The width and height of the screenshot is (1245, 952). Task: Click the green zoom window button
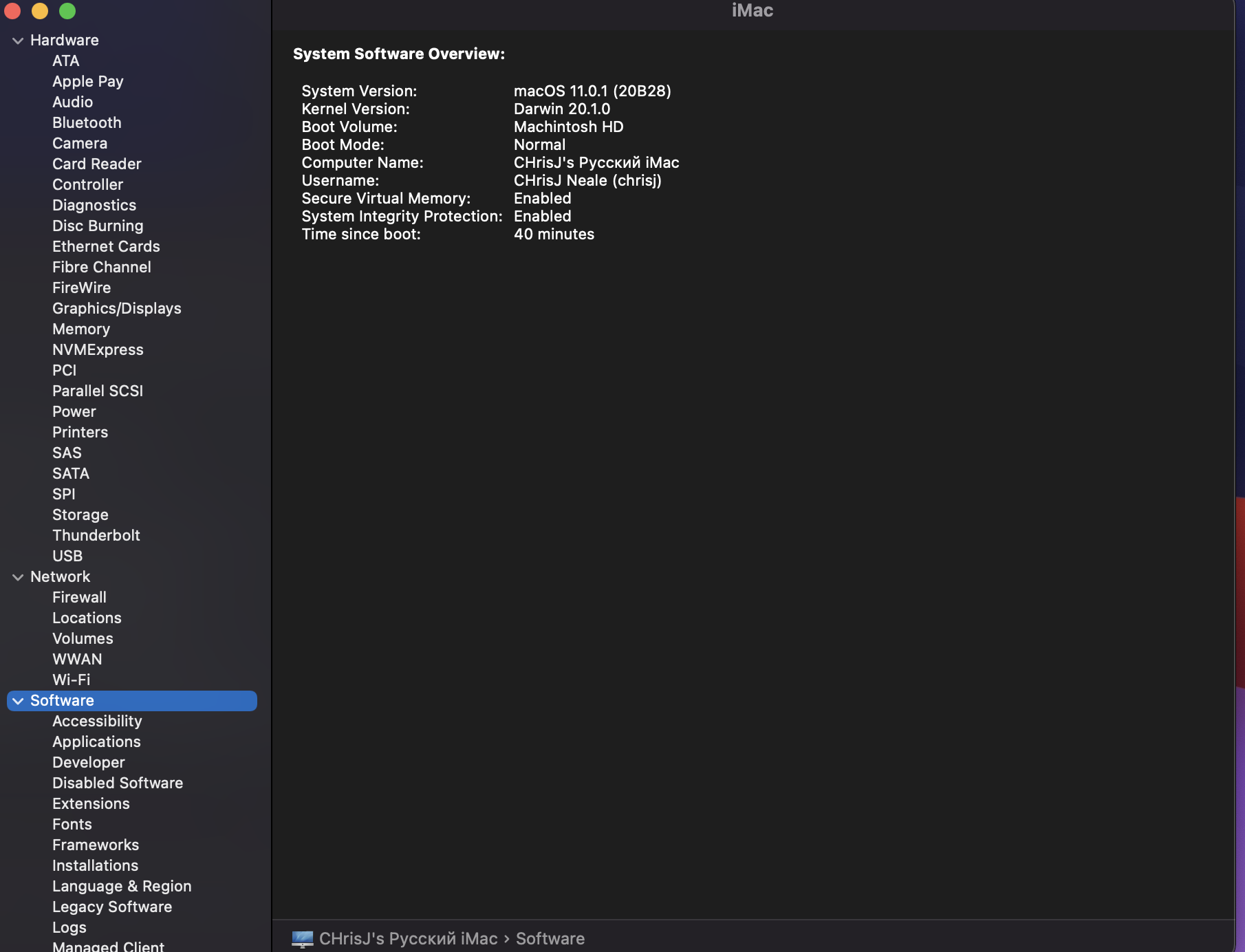tap(67, 11)
